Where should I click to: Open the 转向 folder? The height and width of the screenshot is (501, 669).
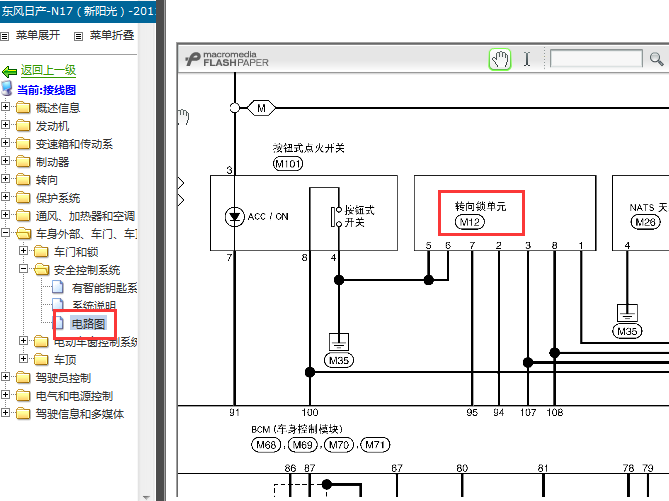(47, 180)
